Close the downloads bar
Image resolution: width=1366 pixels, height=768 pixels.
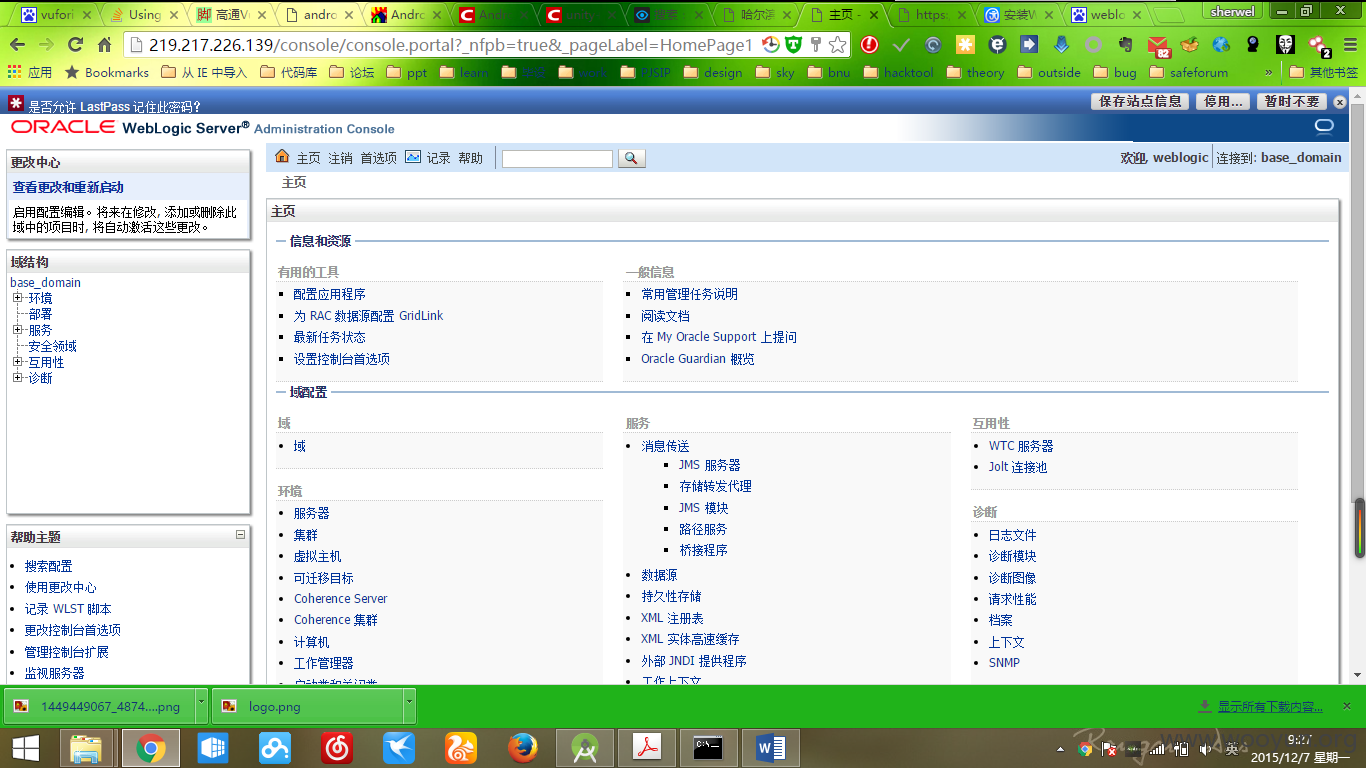click(x=1349, y=706)
